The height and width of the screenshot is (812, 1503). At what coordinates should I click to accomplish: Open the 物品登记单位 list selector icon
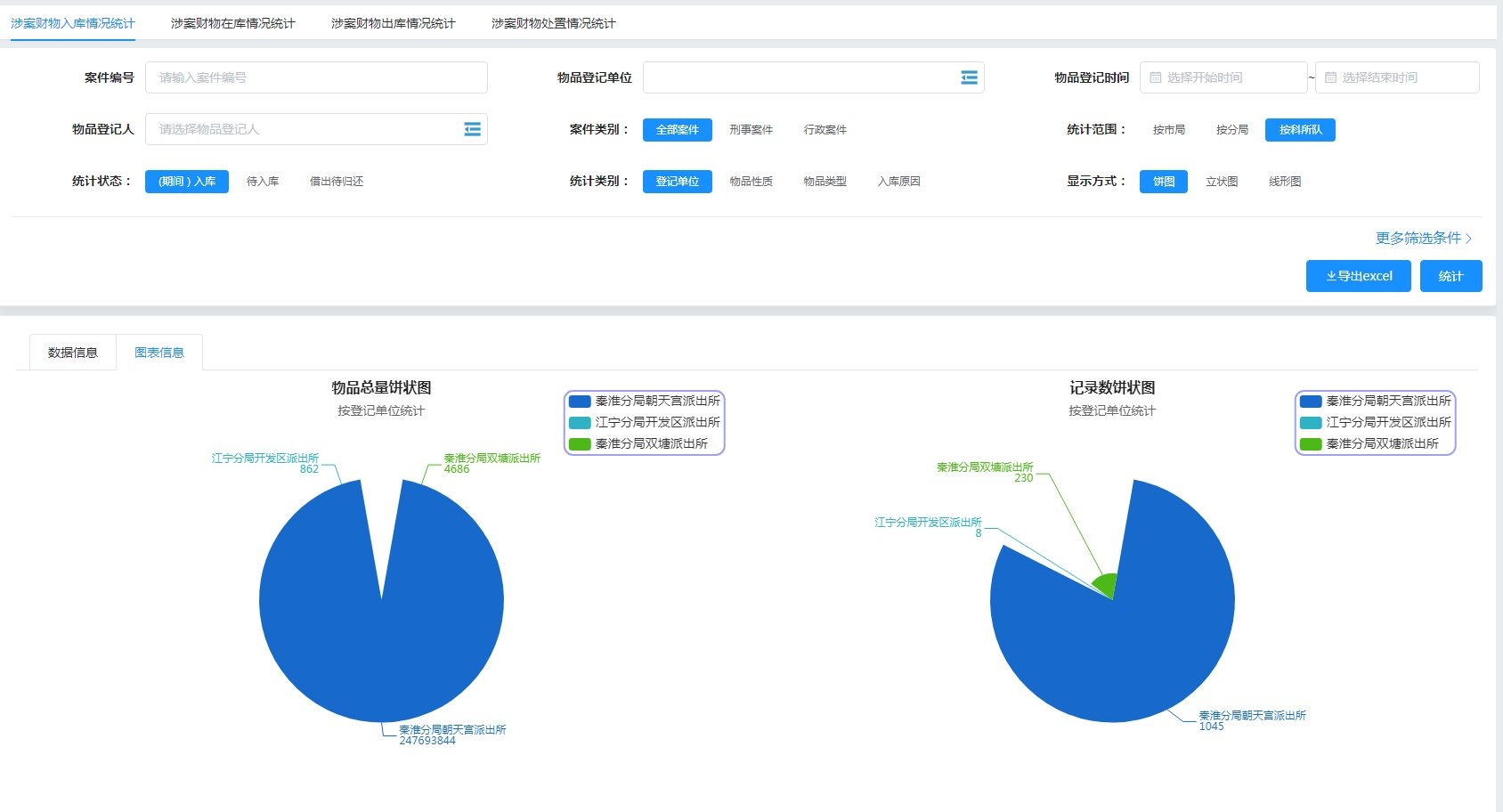click(x=970, y=77)
